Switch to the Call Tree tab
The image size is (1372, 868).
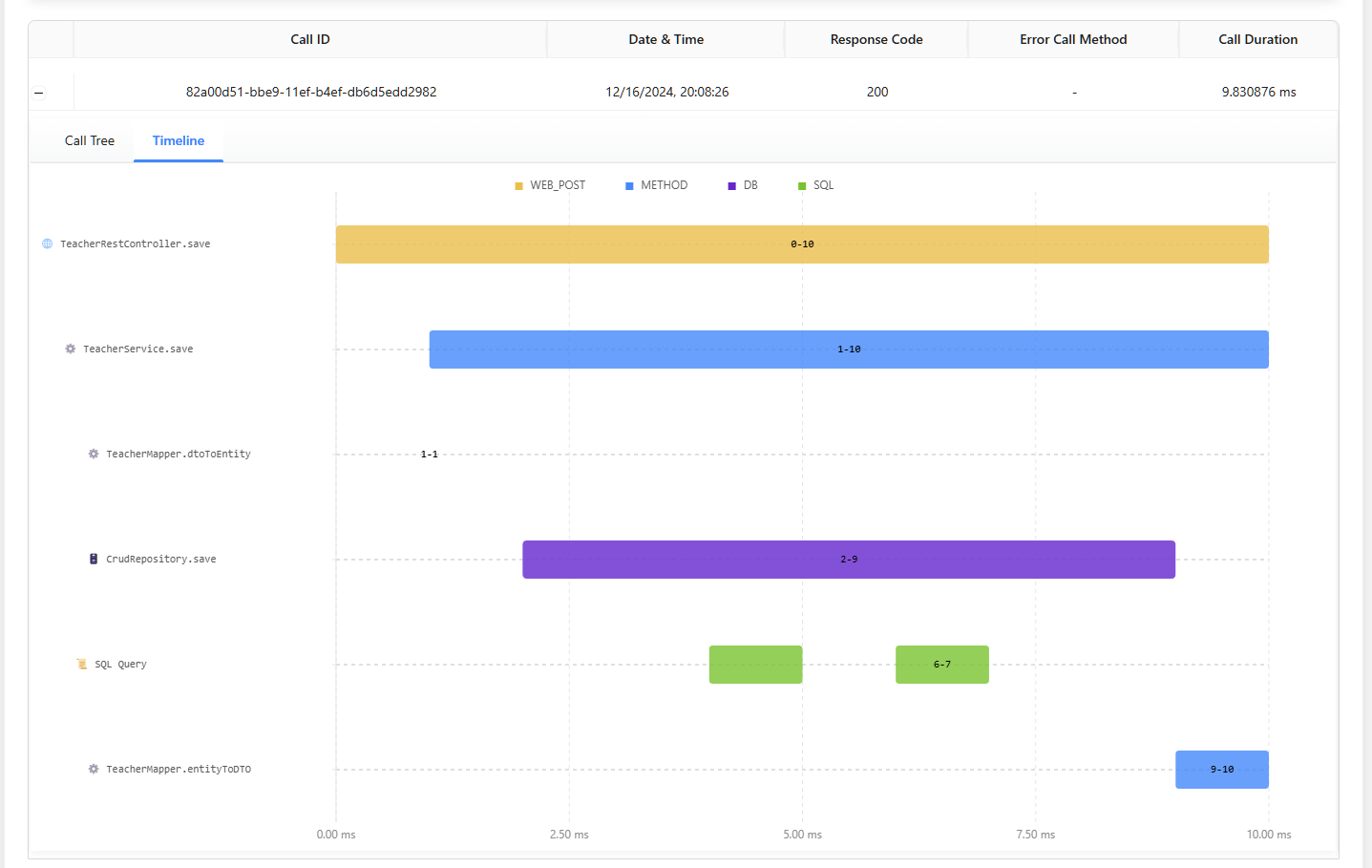click(x=90, y=140)
